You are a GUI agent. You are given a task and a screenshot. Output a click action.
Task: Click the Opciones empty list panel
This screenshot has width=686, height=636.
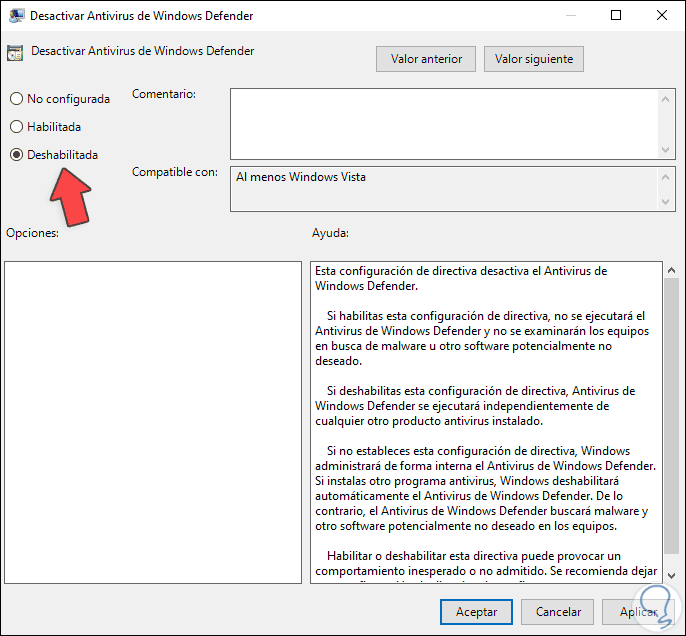click(x=153, y=423)
